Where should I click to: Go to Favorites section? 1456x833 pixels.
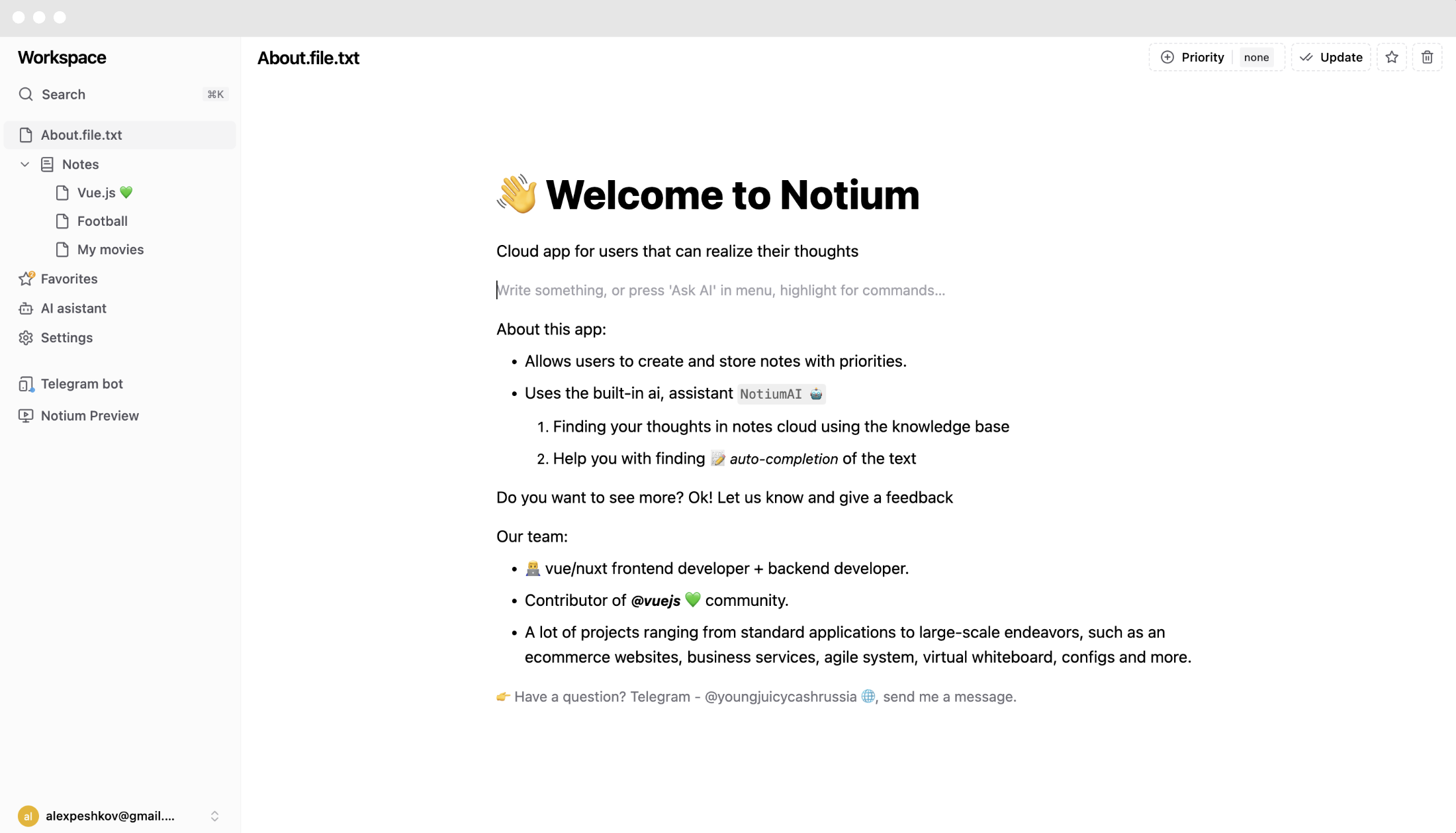pyautogui.click(x=69, y=279)
